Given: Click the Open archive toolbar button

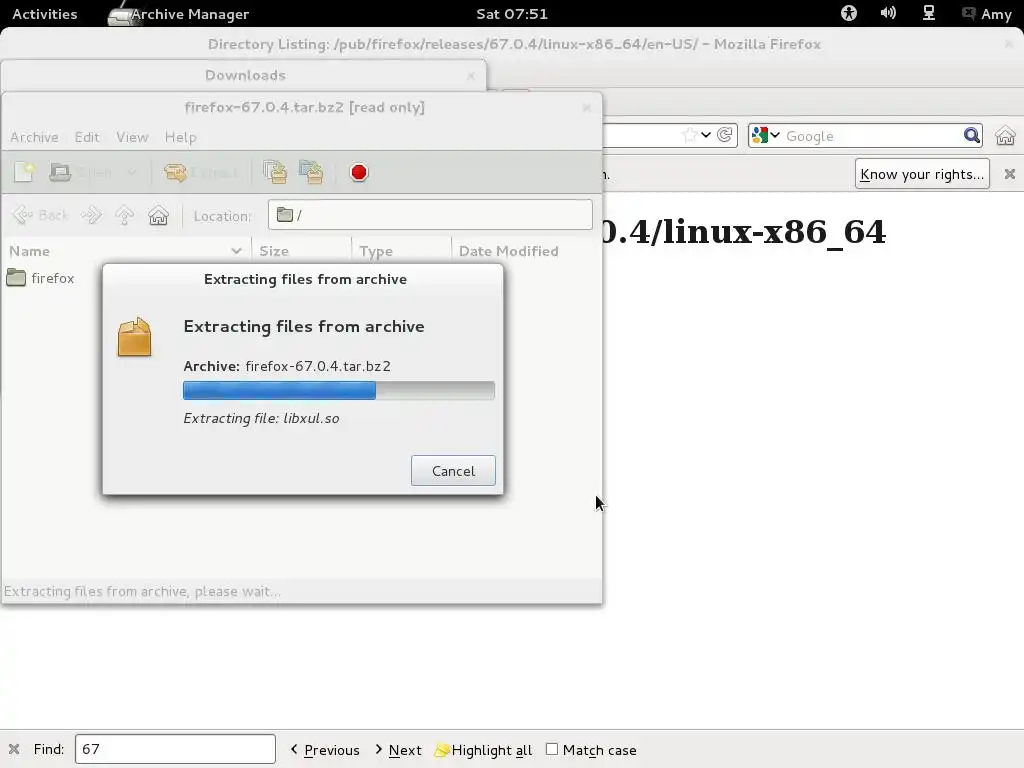Looking at the screenshot, I should click(81, 172).
